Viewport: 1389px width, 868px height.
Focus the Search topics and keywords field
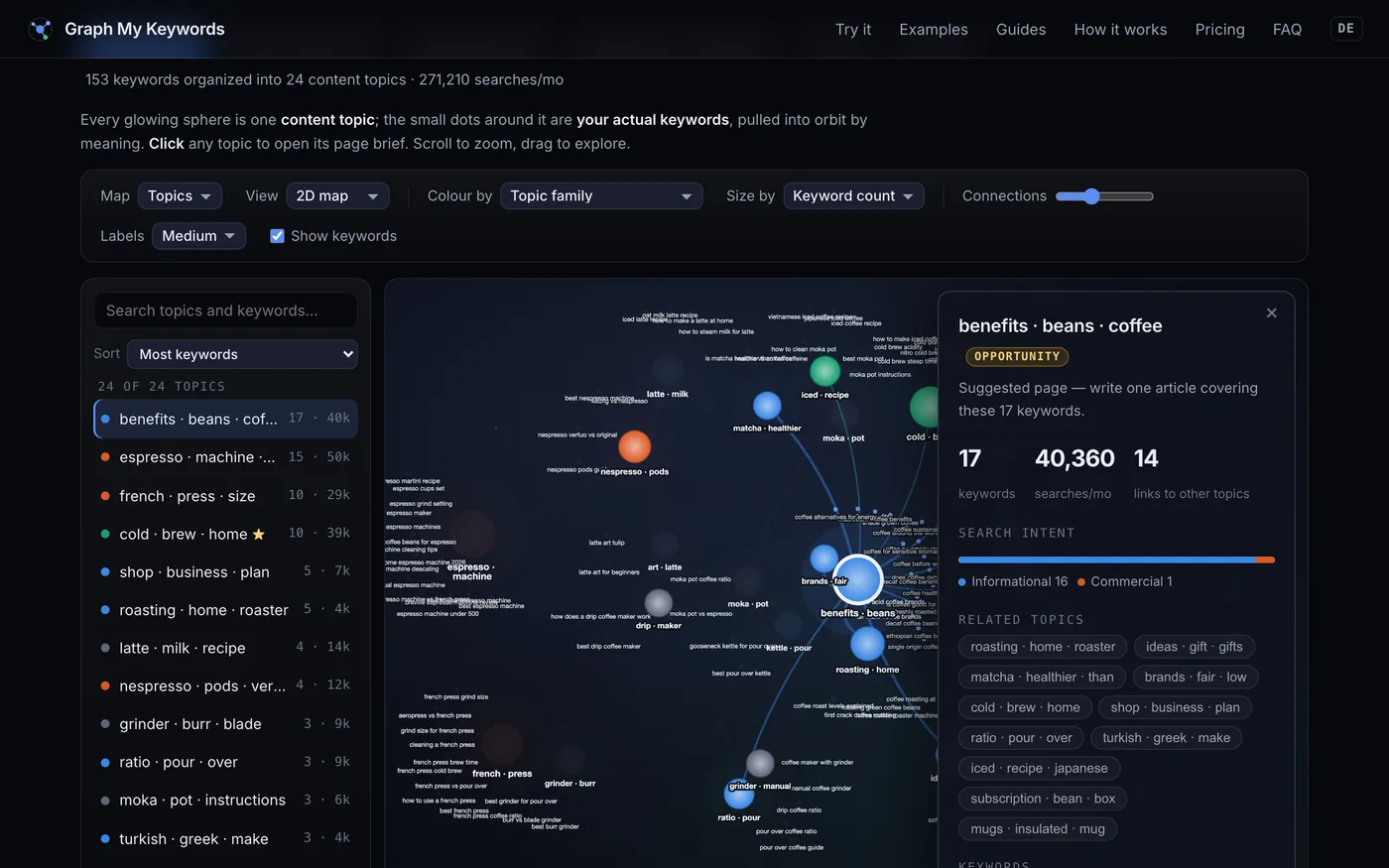[225, 310]
